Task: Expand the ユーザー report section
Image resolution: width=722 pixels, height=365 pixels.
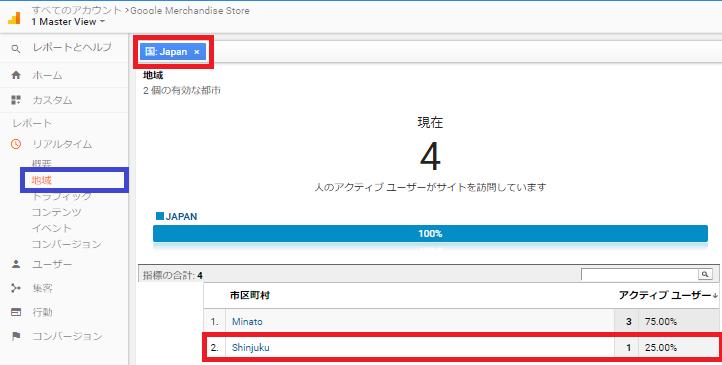Action: point(52,265)
